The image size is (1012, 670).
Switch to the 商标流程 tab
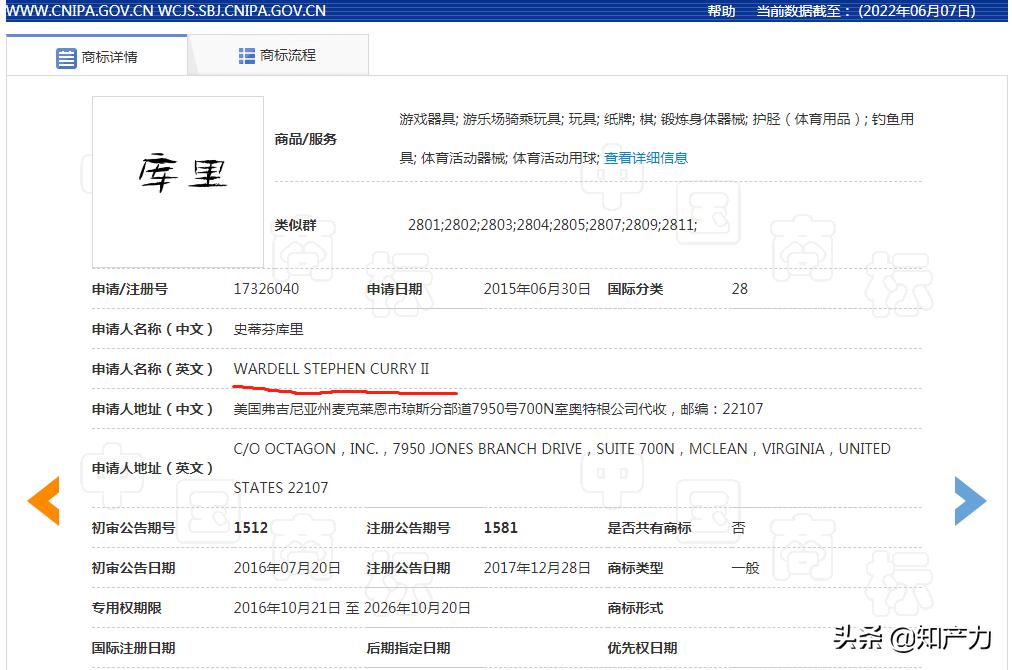click(x=290, y=55)
